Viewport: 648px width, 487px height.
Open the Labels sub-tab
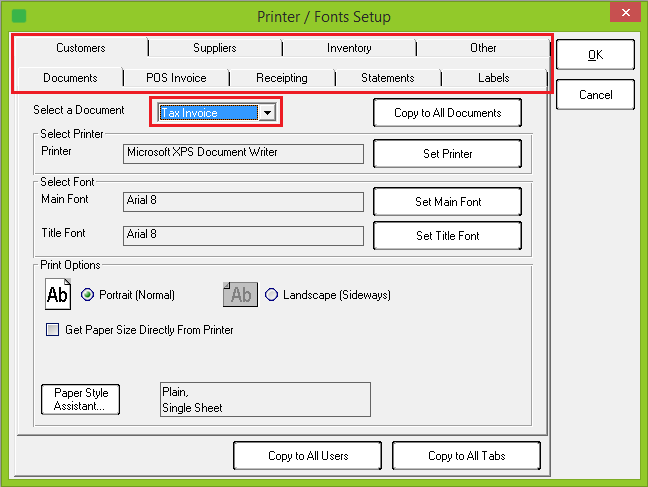point(494,78)
